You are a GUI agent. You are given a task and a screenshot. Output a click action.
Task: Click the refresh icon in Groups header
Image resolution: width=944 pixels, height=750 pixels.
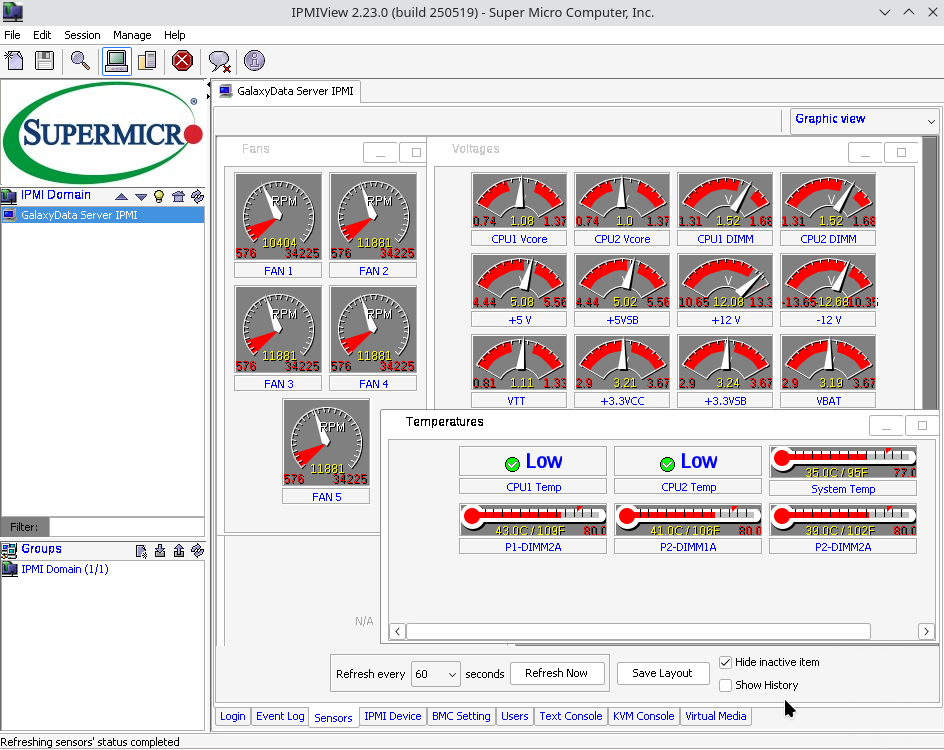click(x=197, y=551)
